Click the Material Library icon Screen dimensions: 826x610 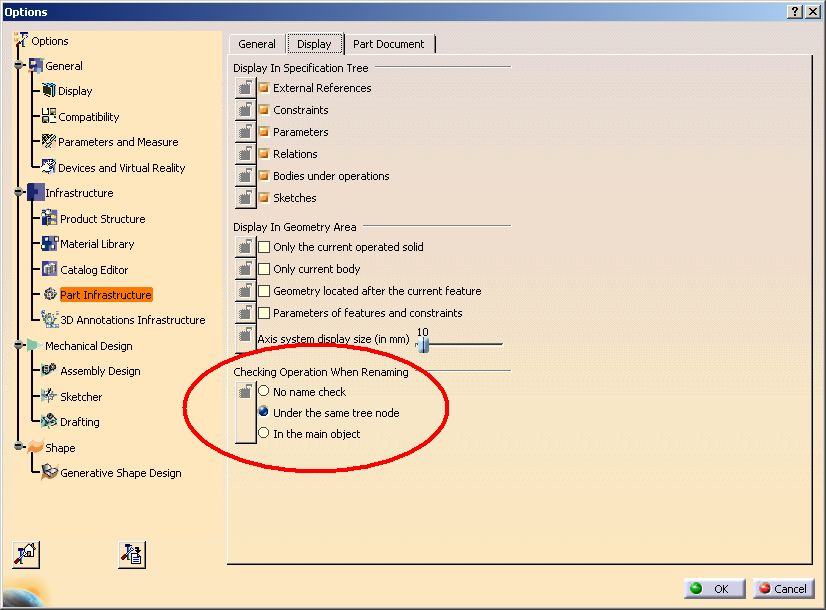tap(50, 243)
